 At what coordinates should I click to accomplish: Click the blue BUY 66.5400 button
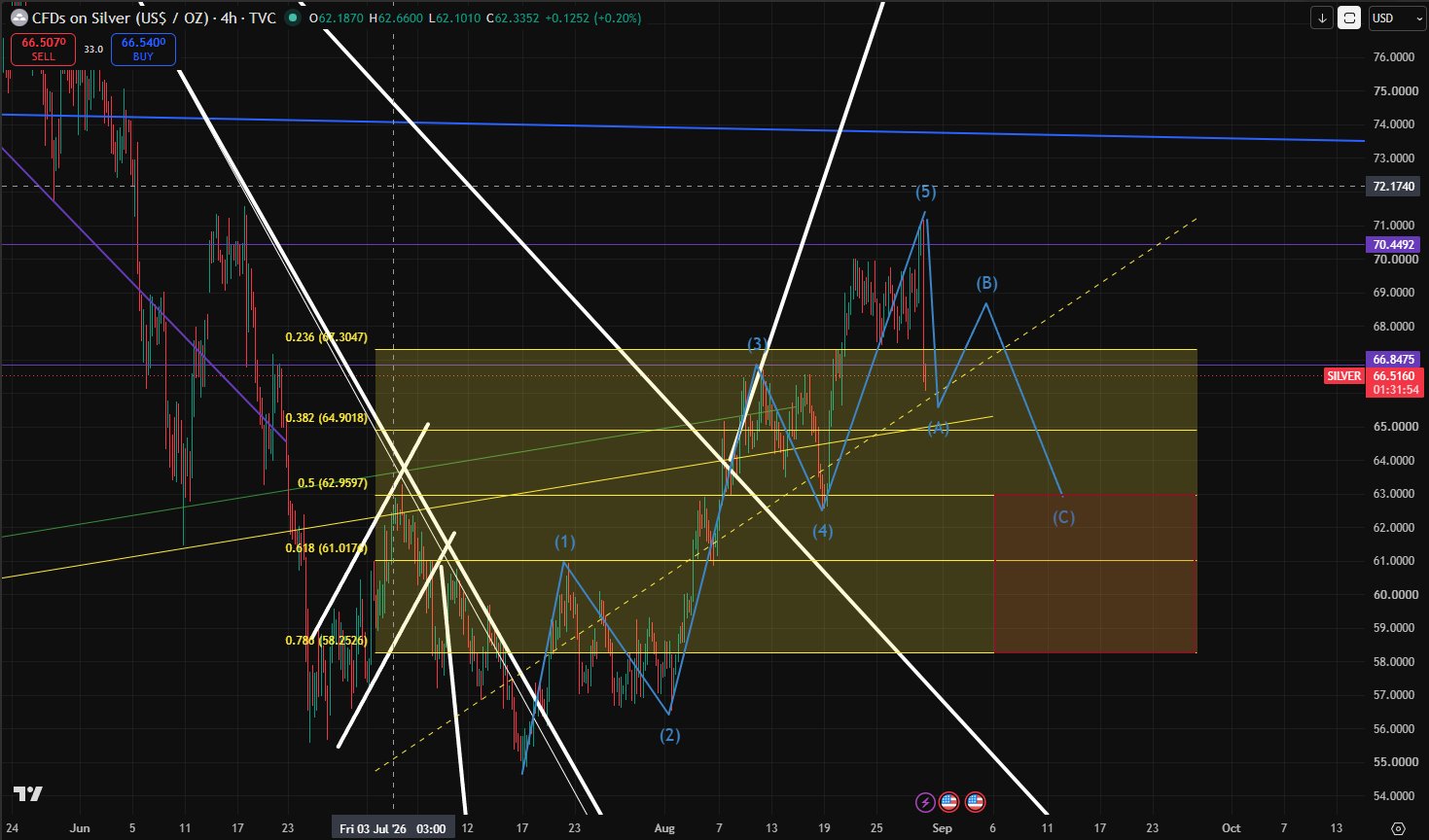pos(143,49)
